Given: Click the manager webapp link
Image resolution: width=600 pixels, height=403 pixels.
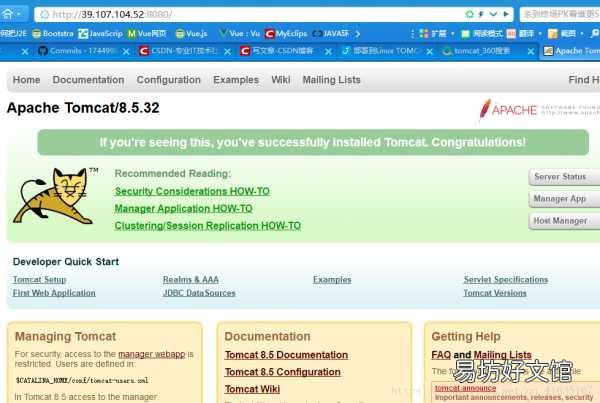Looking at the screenshot, I should (152, 354).
